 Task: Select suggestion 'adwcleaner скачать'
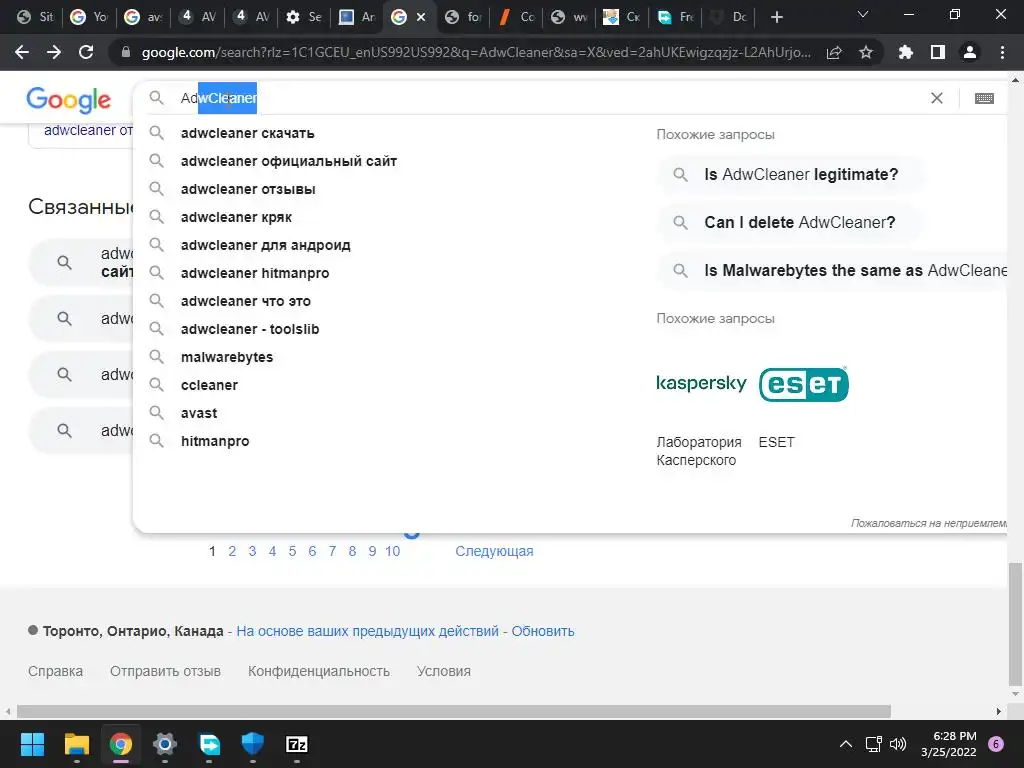pos(248,133)
